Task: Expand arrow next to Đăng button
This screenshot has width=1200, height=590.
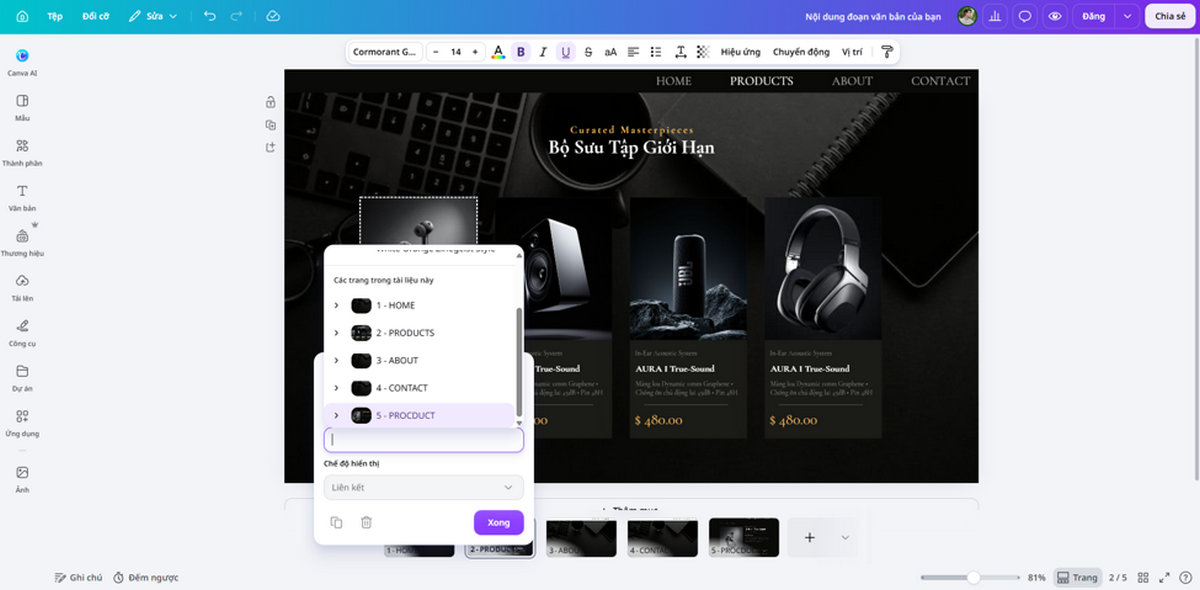Action: (1128, 16)
